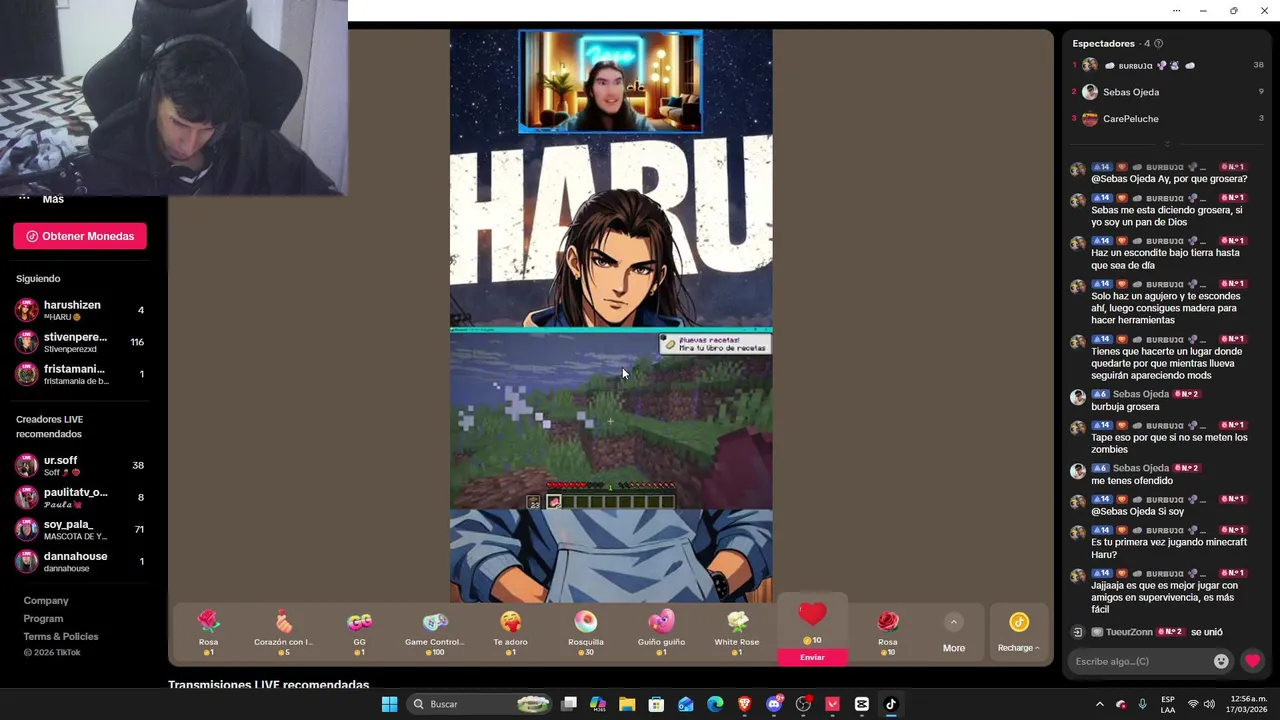Open dannahouse recommended LIVE creator
The width and height of the screenshot is (1280, 720).
pos(80,562)
